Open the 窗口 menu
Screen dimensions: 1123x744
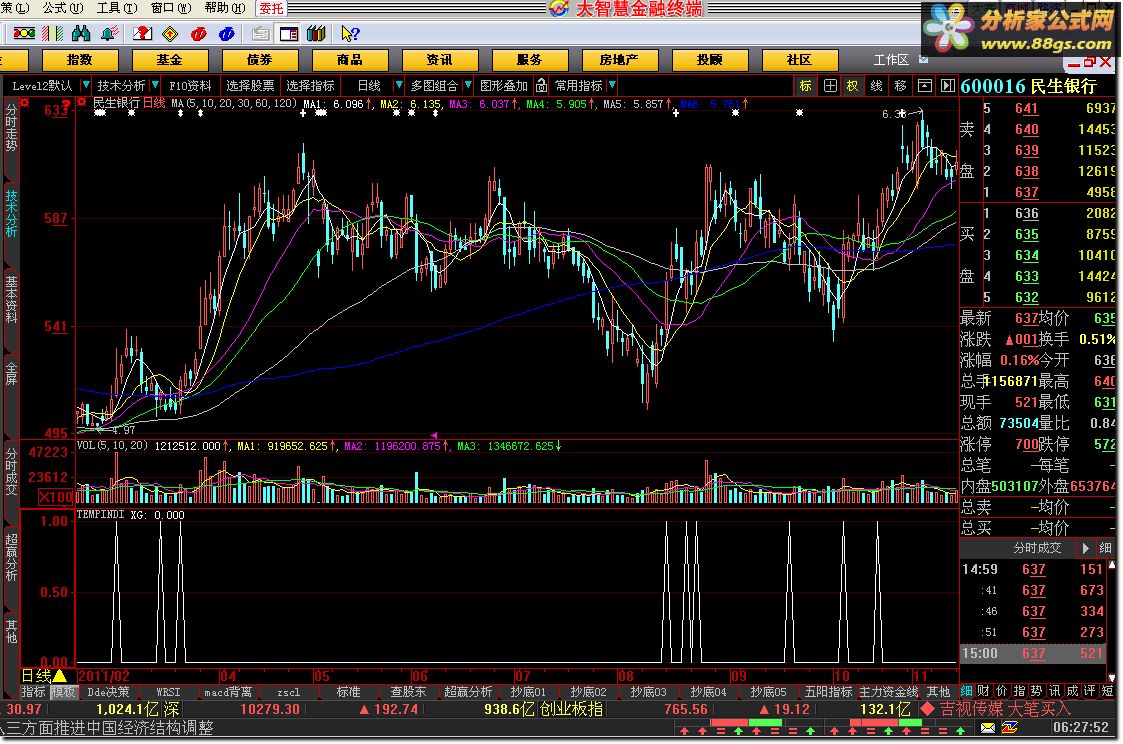[x=171, y=8]
